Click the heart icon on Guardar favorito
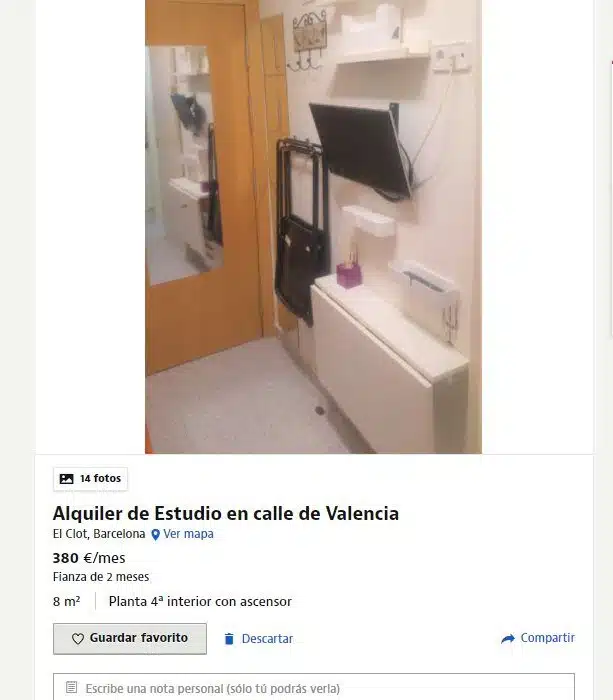Image resolution: width=613 pixels, height=700 pixels. (x=78, y=639)
